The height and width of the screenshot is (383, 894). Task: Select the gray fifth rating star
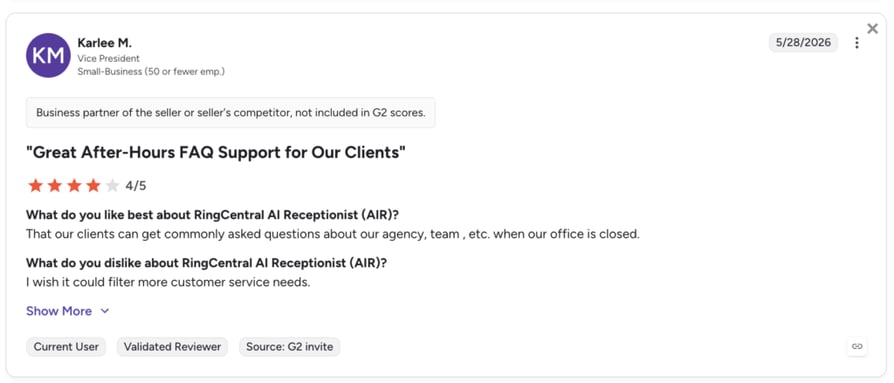[112, 185]
